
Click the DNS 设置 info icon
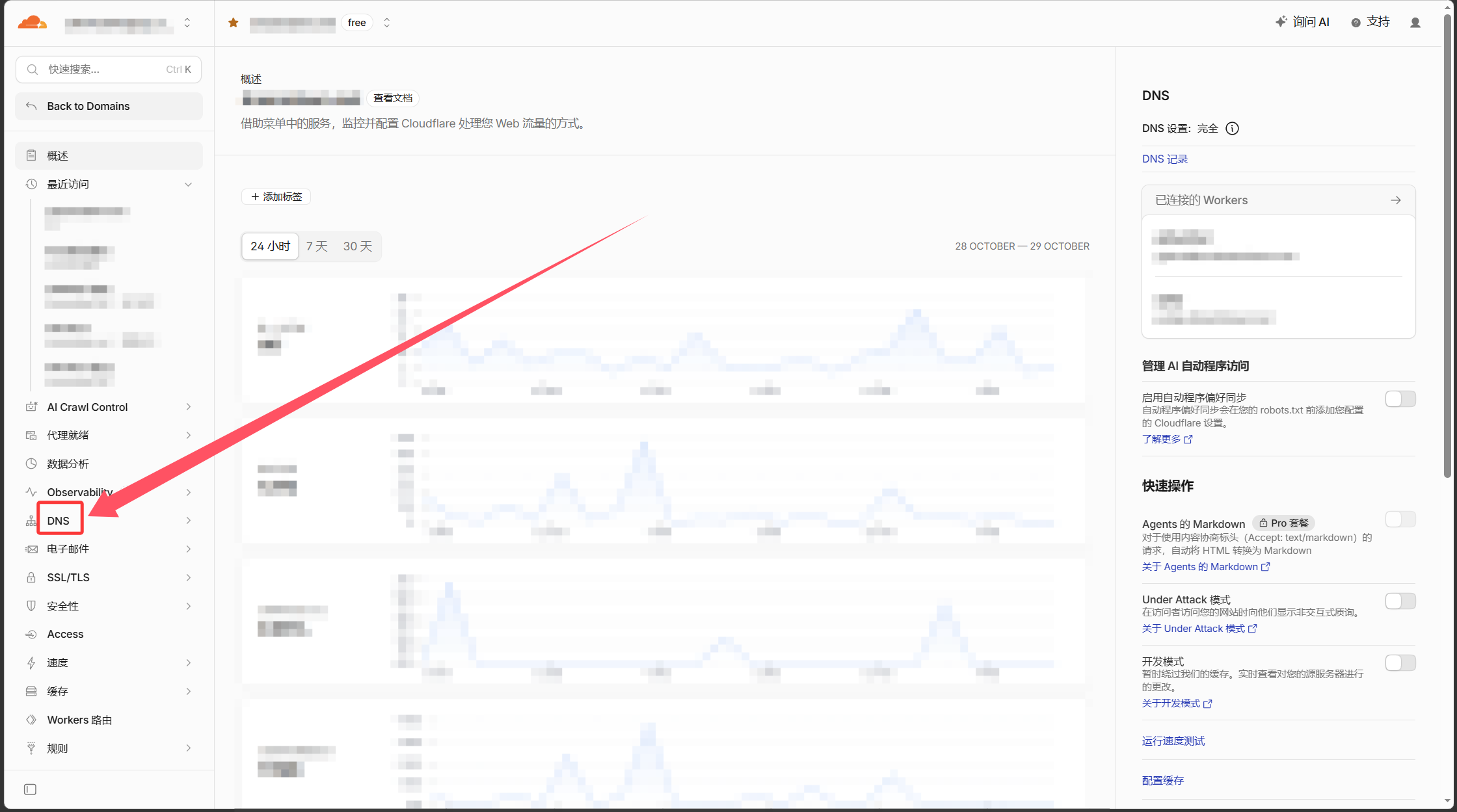(x=1232, y=128)
